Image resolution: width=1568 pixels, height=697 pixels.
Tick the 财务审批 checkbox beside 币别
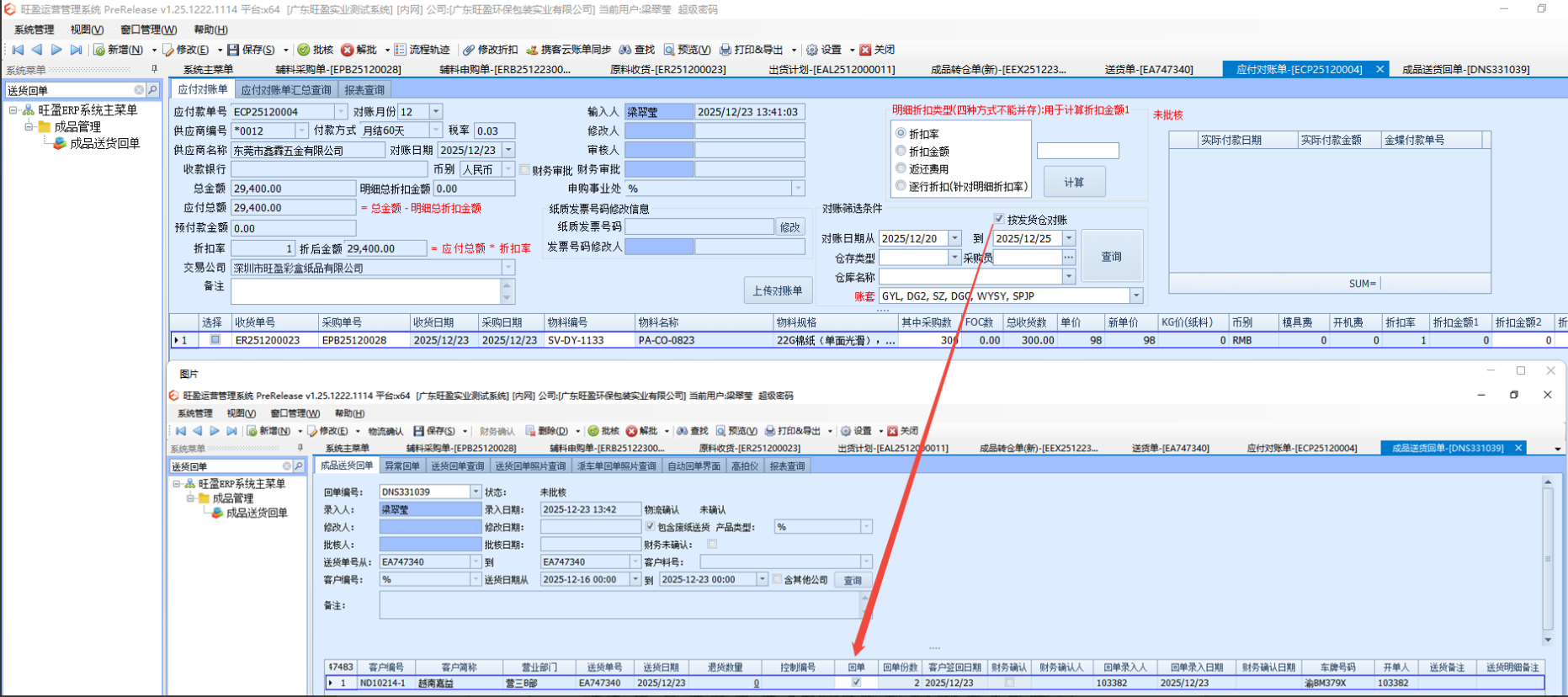[524, 170]
